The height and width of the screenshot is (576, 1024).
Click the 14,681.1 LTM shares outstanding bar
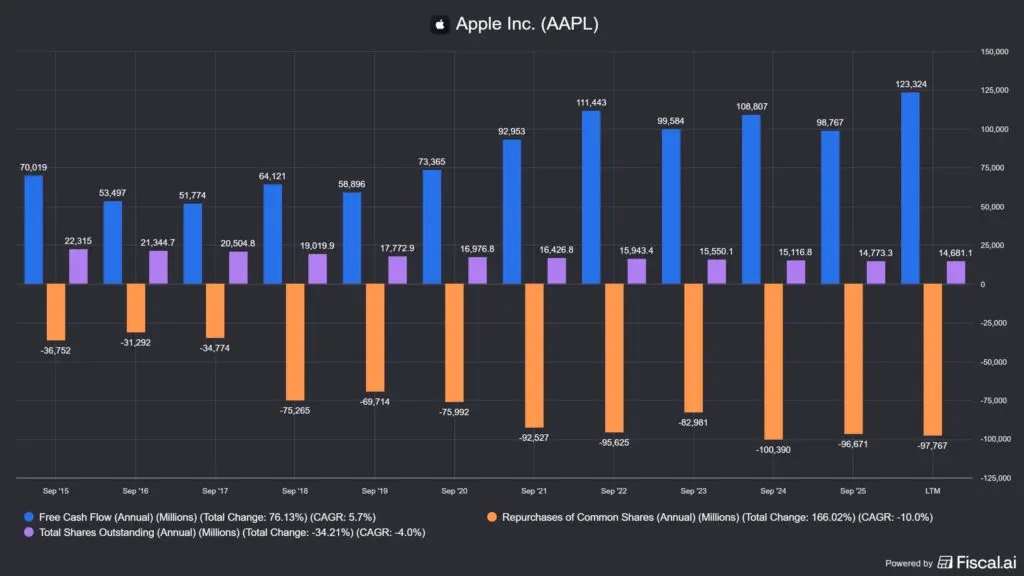click(x=956, y=272)
